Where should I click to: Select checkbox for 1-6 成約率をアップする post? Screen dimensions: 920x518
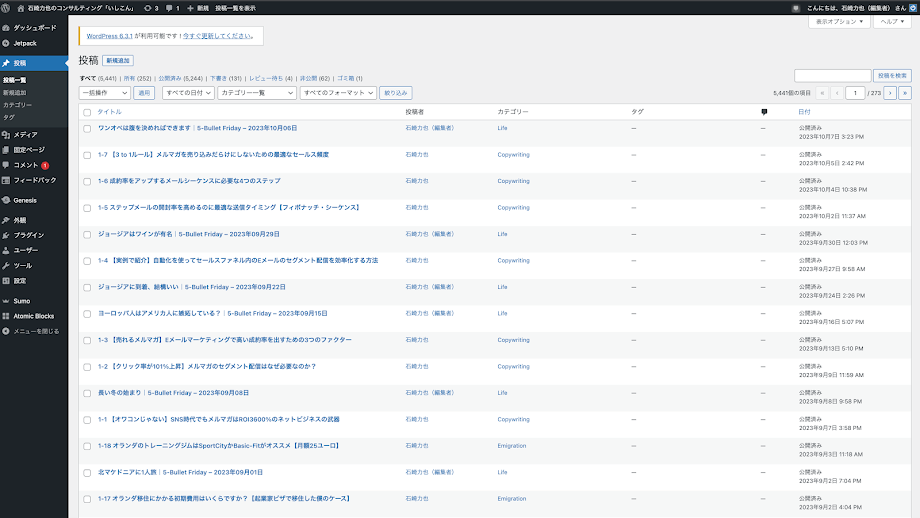tap(87, 181)
